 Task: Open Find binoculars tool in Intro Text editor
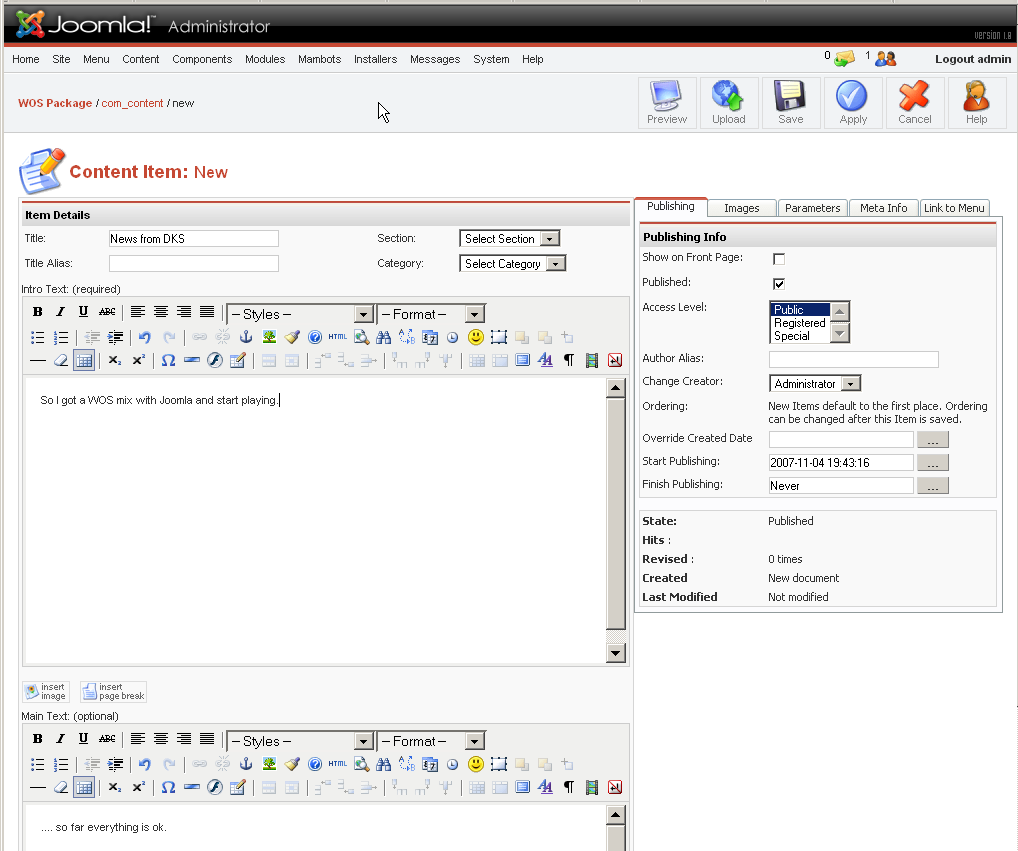(x=384, y=337)
